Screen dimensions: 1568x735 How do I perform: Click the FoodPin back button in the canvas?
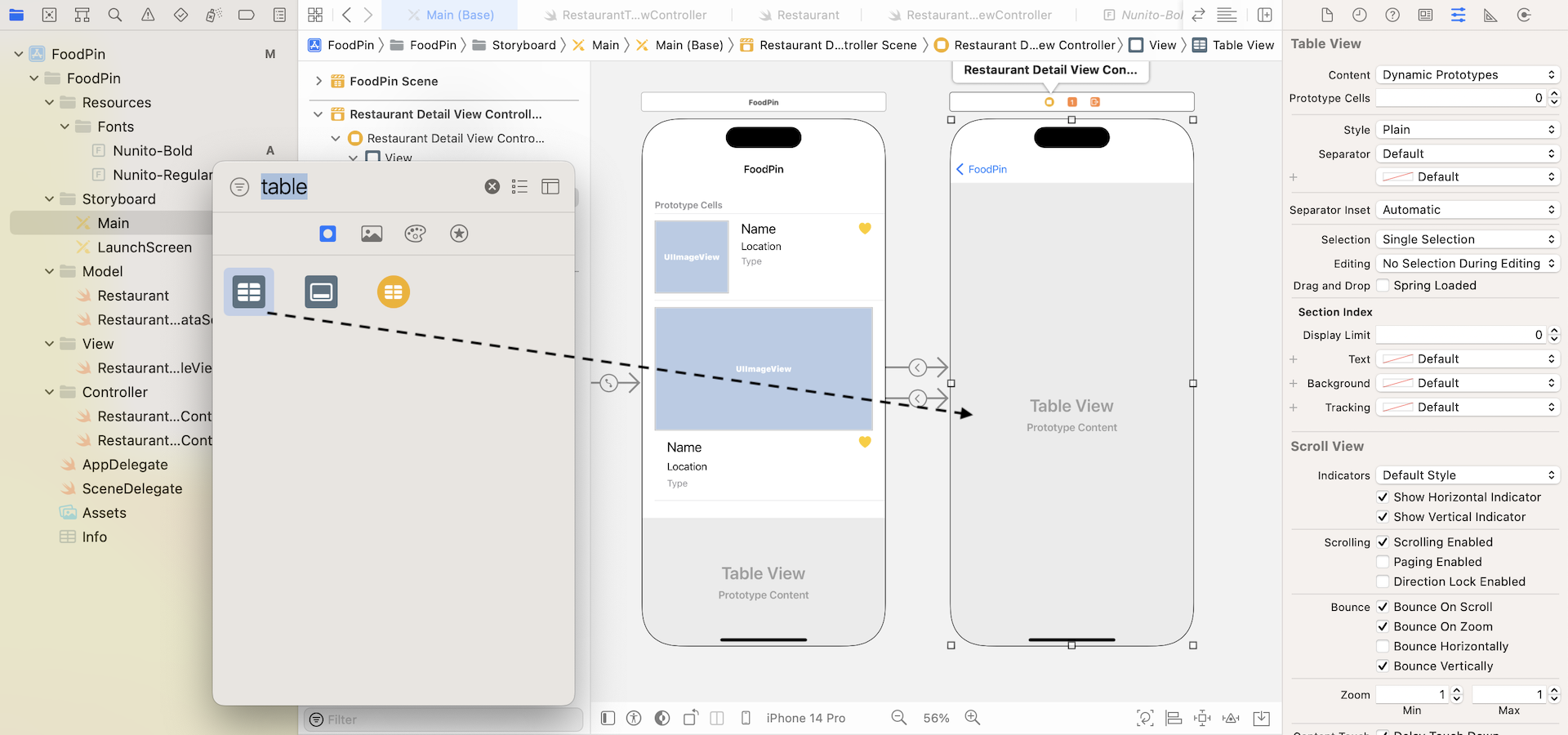981,169
